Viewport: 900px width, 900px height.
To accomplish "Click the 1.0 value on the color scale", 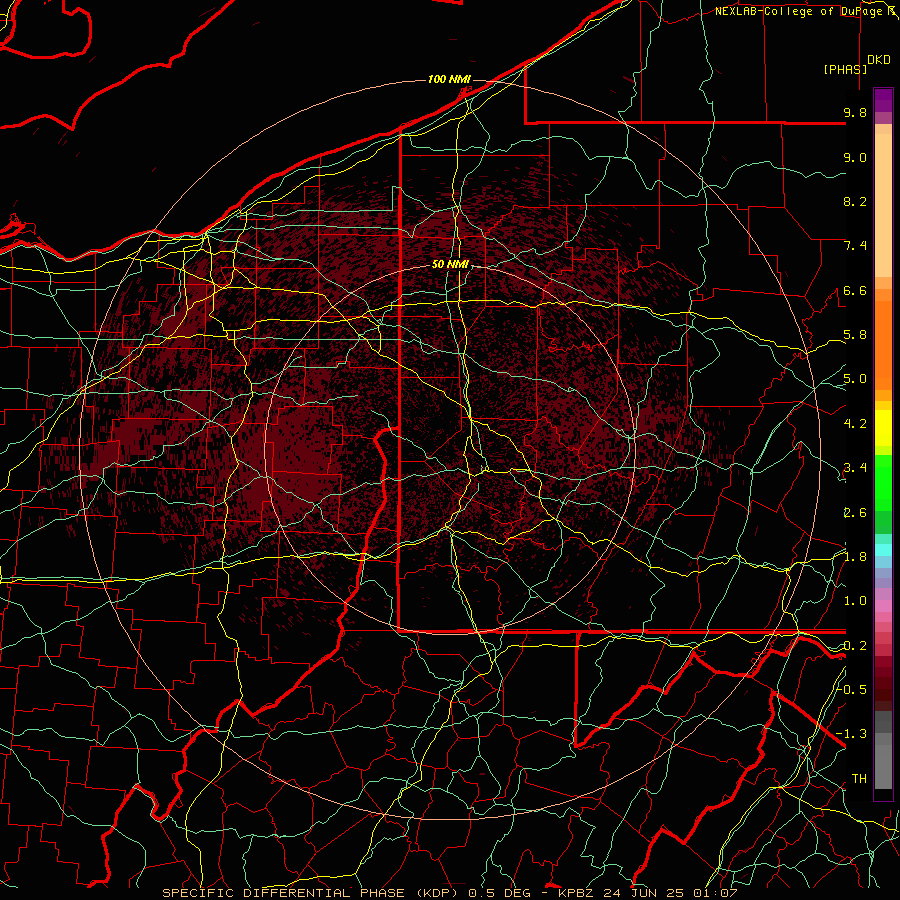I will click(x=855, y=601).
